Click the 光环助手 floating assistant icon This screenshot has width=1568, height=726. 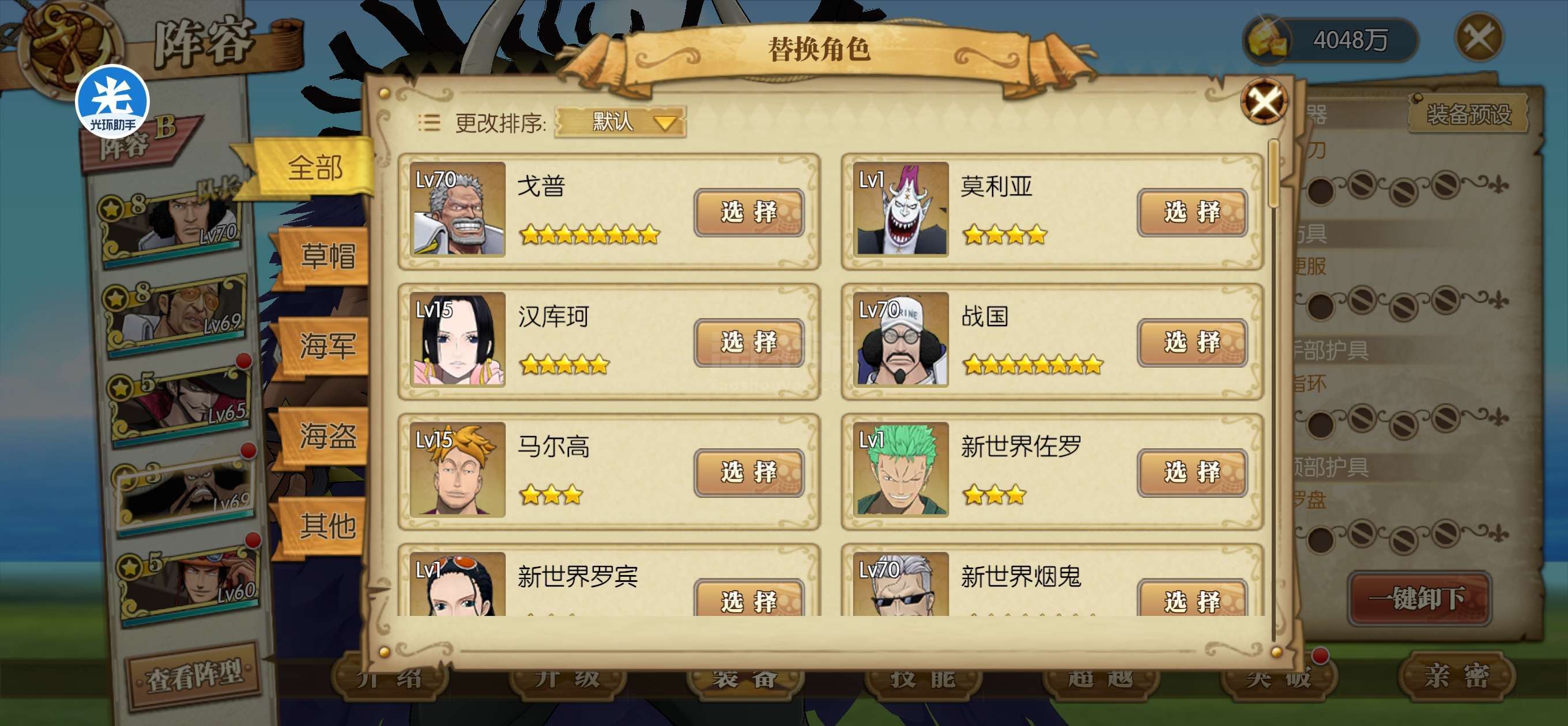point(112,101)
